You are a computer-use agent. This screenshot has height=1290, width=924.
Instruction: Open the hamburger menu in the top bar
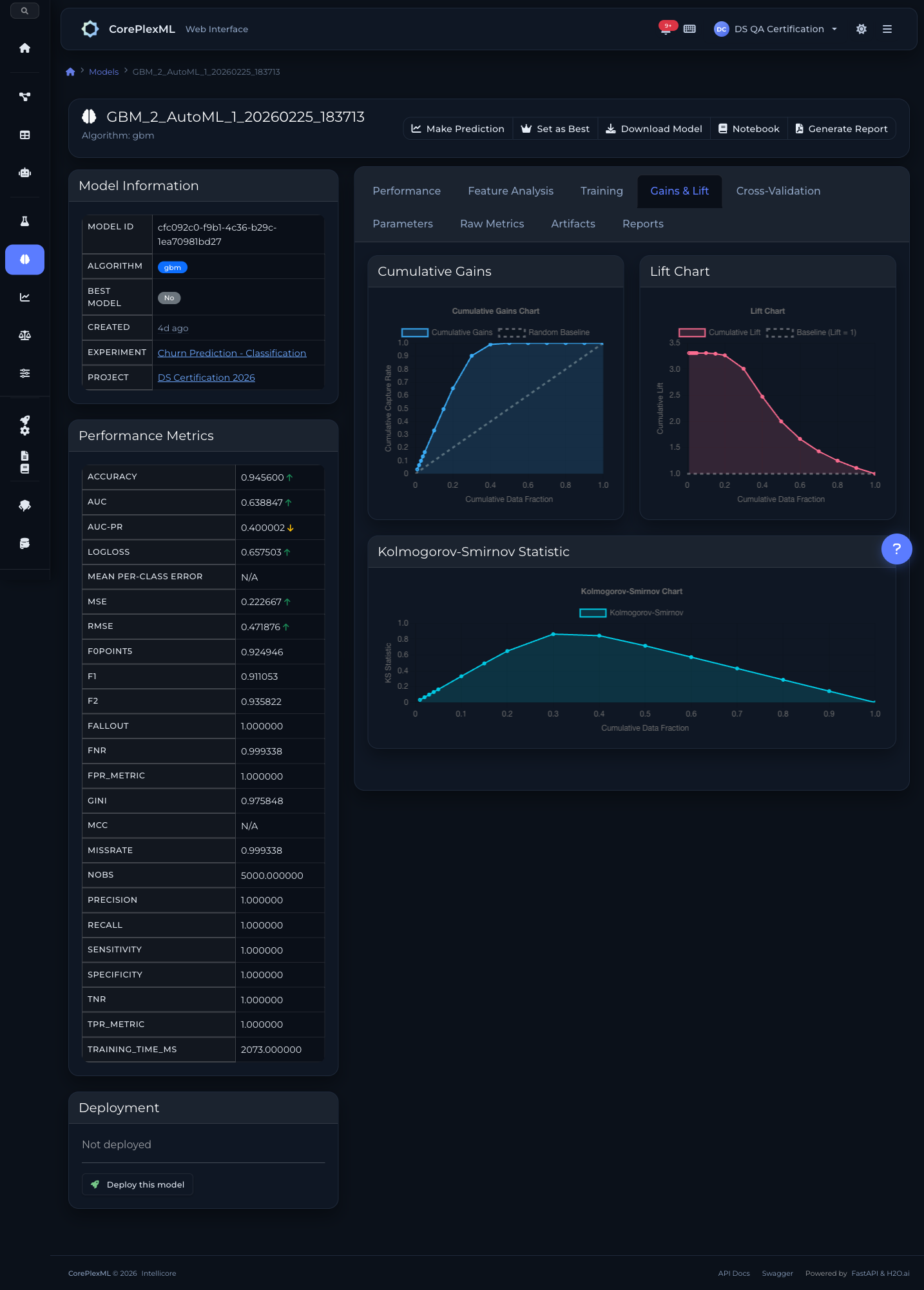tap(887, 29)
